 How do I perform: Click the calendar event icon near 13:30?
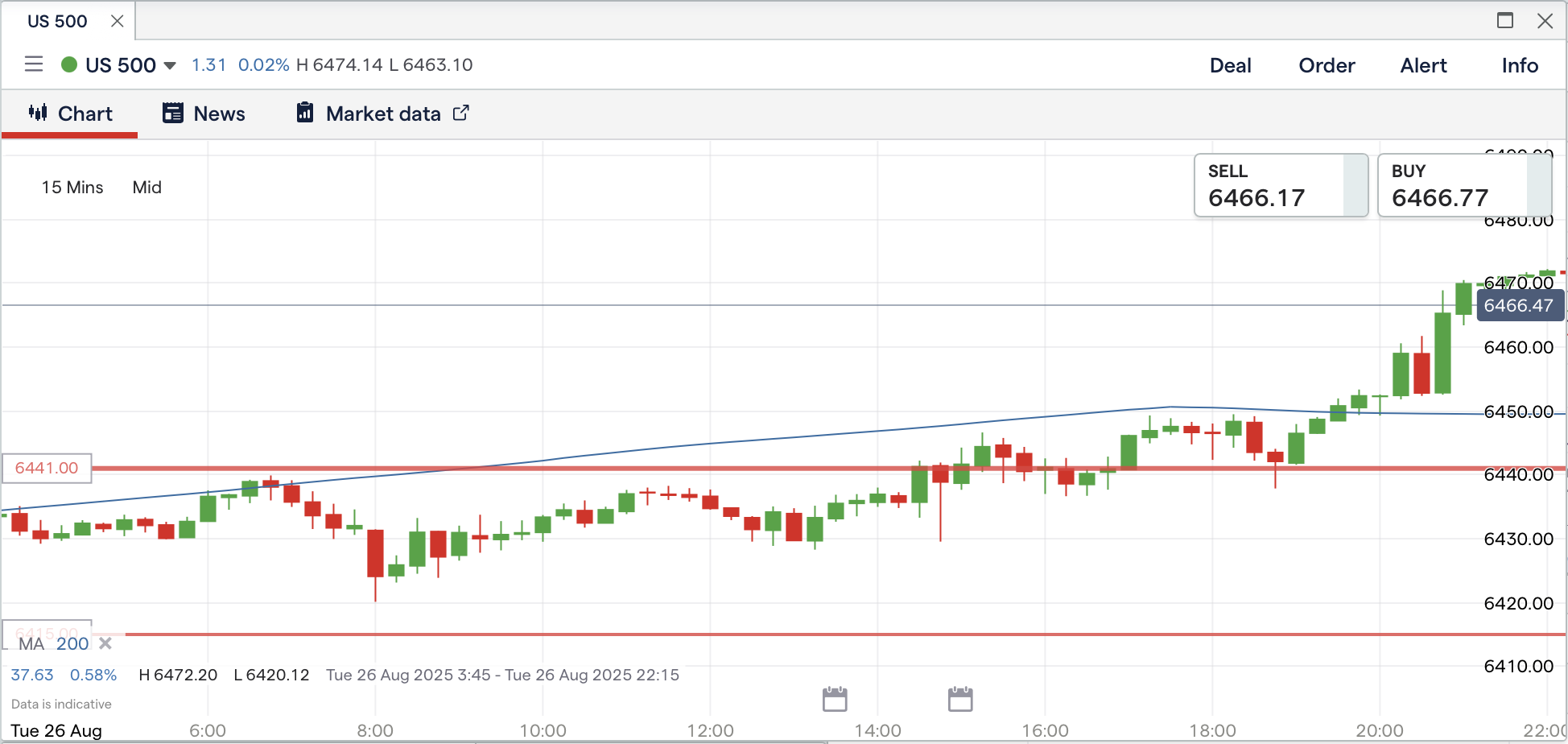(835, 699)
